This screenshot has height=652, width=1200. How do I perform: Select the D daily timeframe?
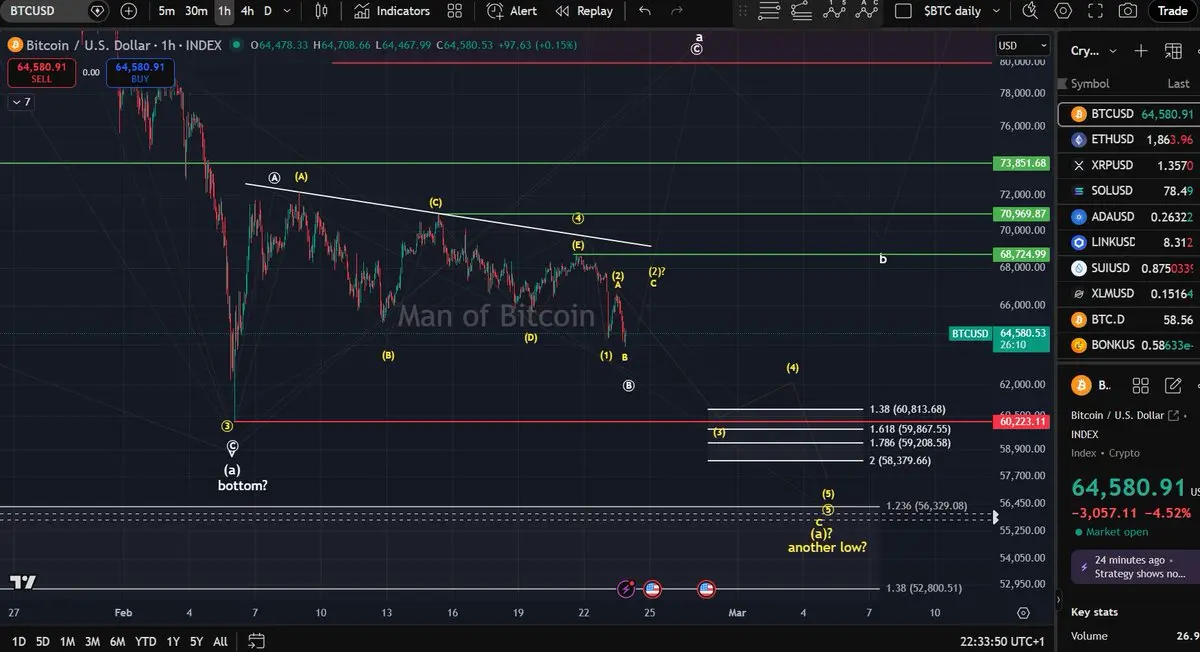point(267,11)
